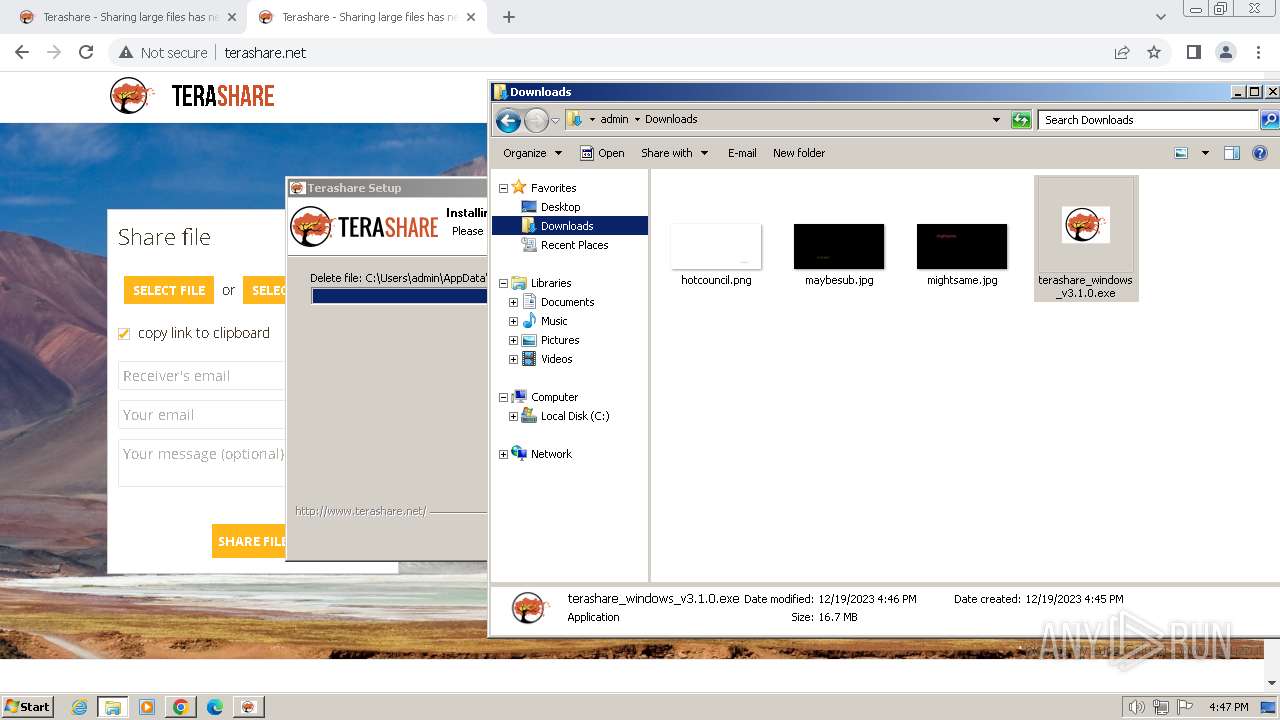Click the Edge icon in the taskbar

215,707
